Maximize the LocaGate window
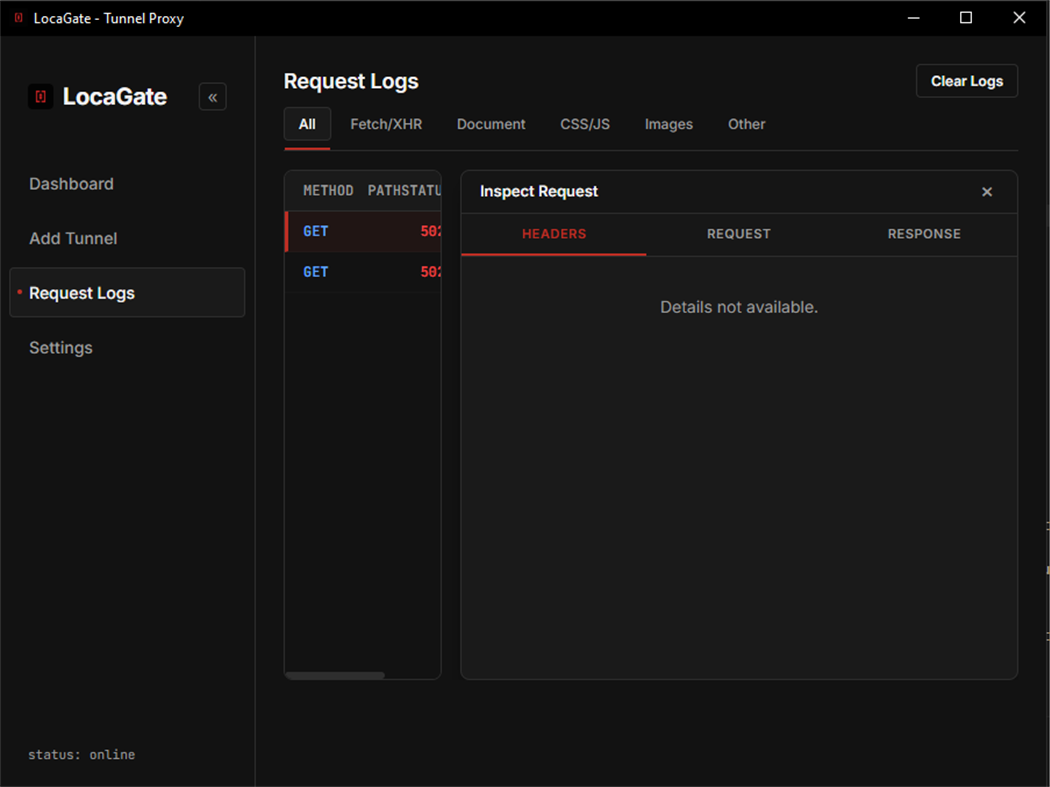 pos(966,18)
